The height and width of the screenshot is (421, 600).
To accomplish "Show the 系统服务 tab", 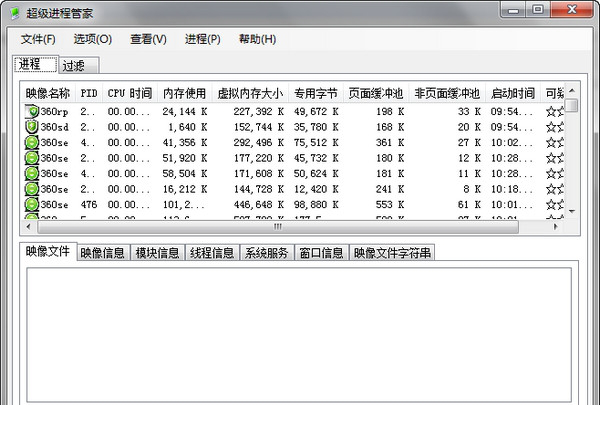I will coord(267,253).
